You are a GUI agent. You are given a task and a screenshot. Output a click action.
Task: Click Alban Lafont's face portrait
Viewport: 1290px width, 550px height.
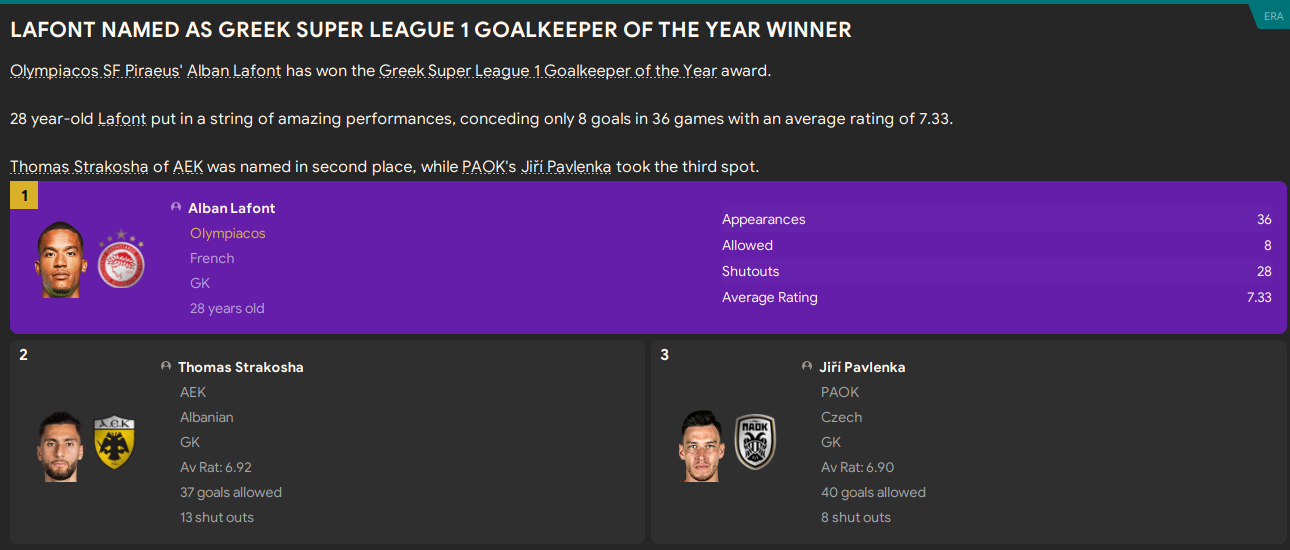(x=62, y=259)
